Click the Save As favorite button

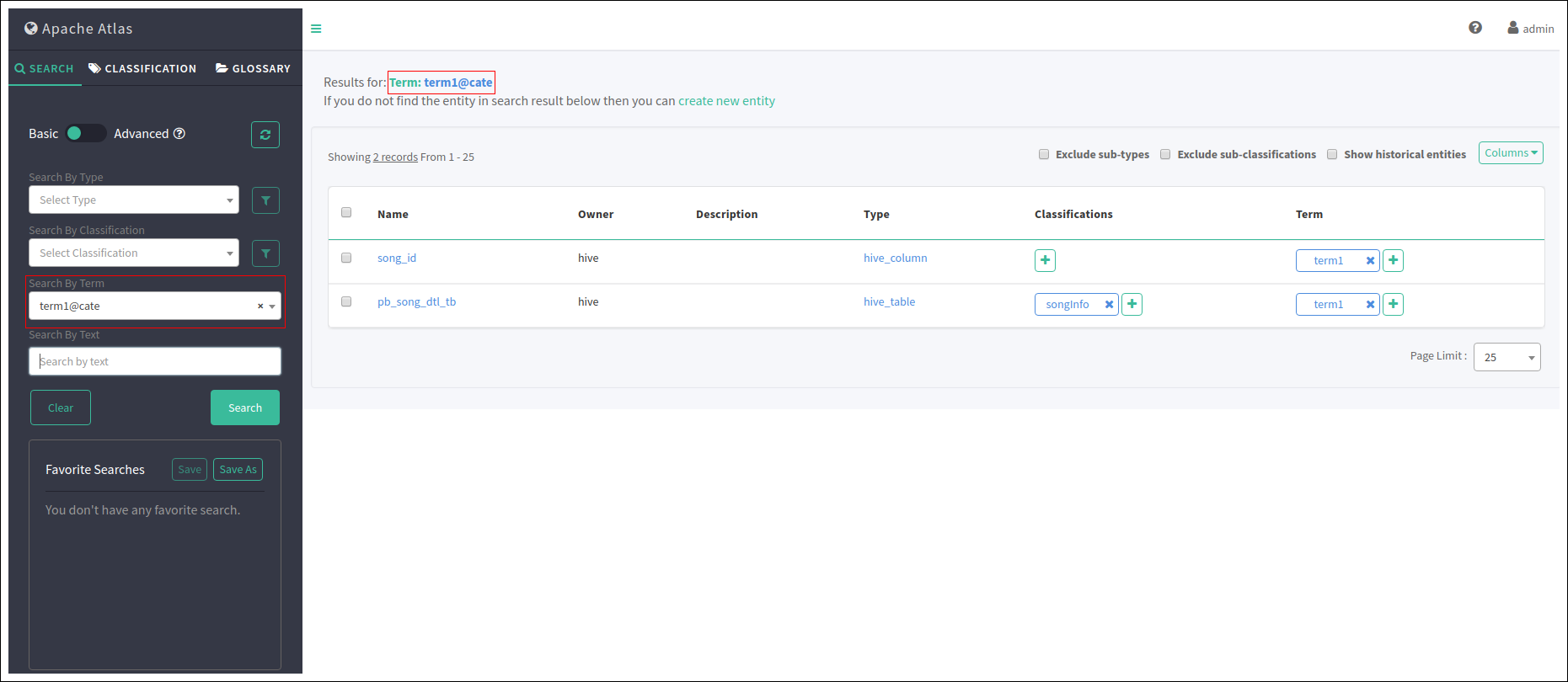(x=238, y=470)
